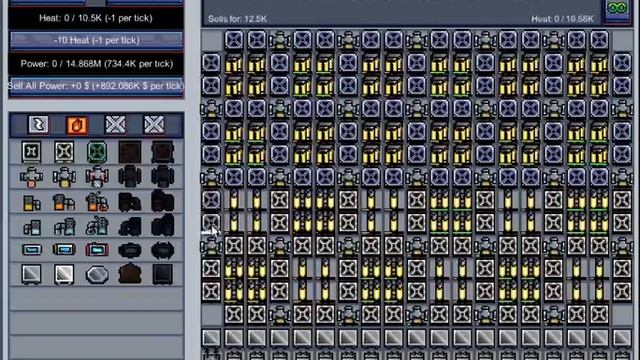The height and width of the screenshot is (360, 640).
Task: Click the empty top-right corner reactor slot
Action: 622,40
